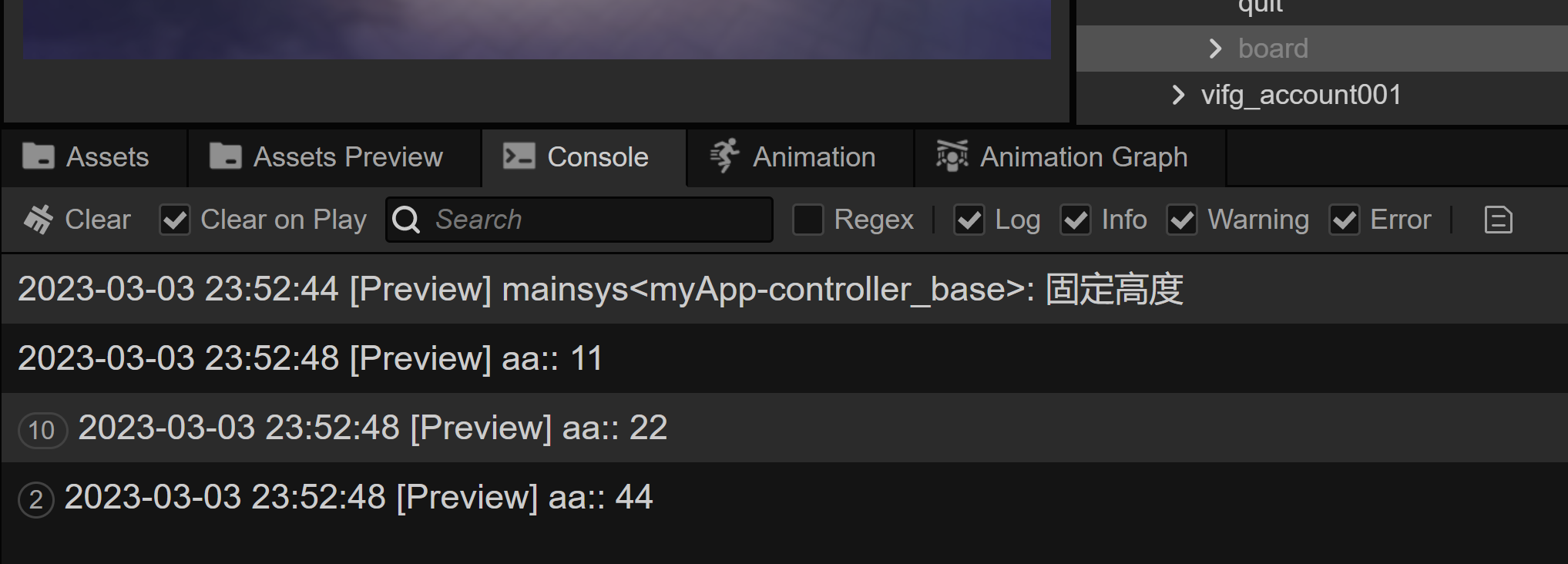The image size is (1568, 564).
Task: Toggle the Clear on Play checkbox
Action: [x=175, y=220]
